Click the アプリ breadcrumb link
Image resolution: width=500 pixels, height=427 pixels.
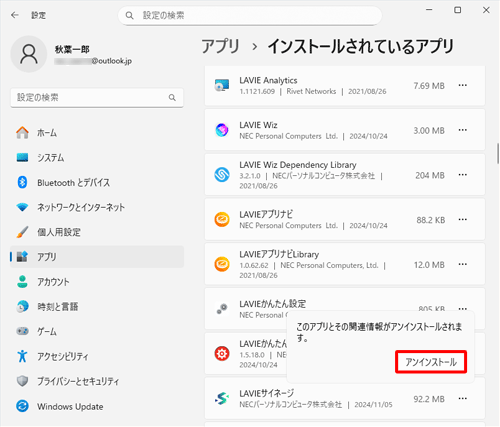(x=221, y=46)
